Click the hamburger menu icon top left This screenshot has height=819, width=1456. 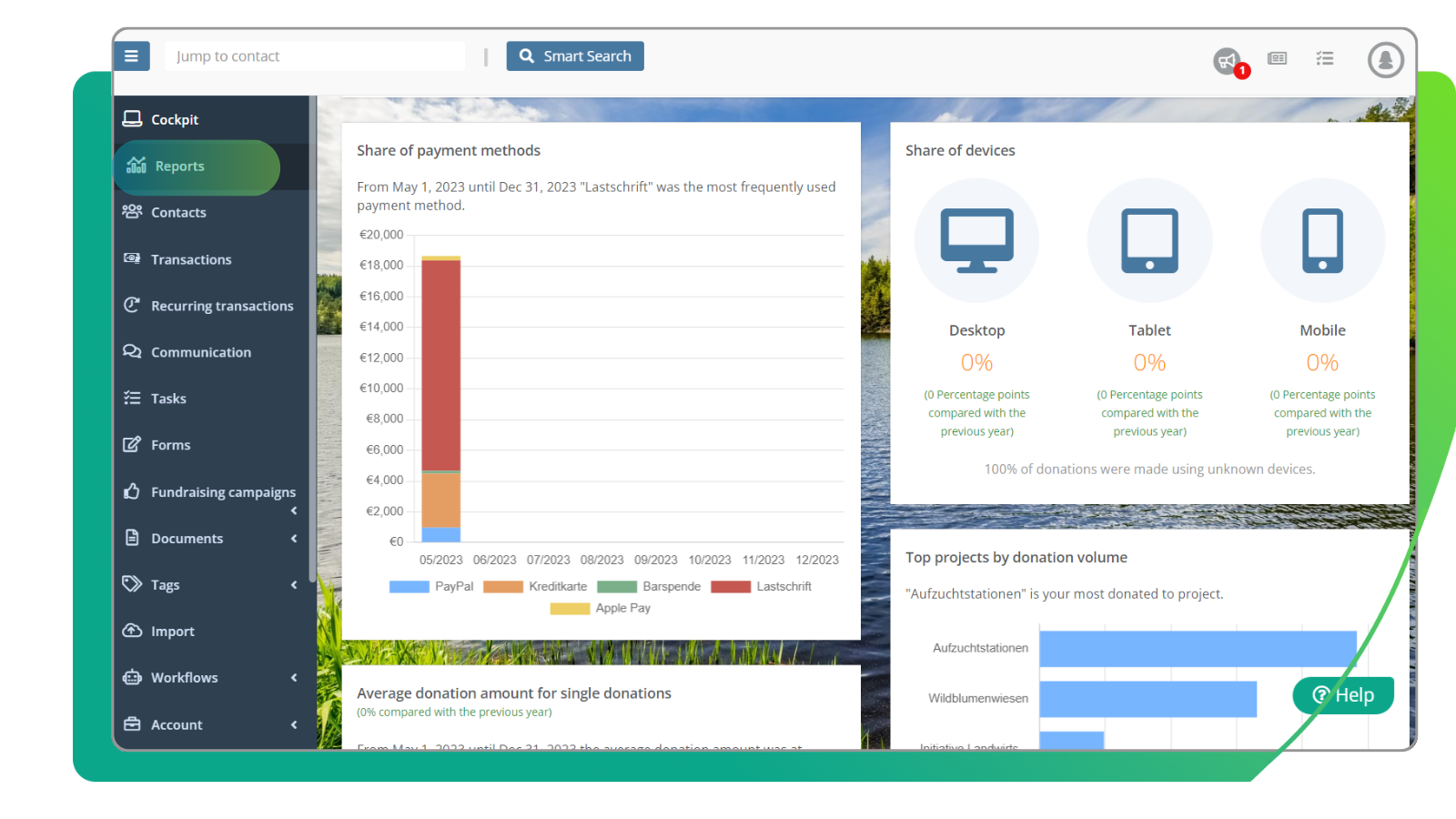(132, 56)
